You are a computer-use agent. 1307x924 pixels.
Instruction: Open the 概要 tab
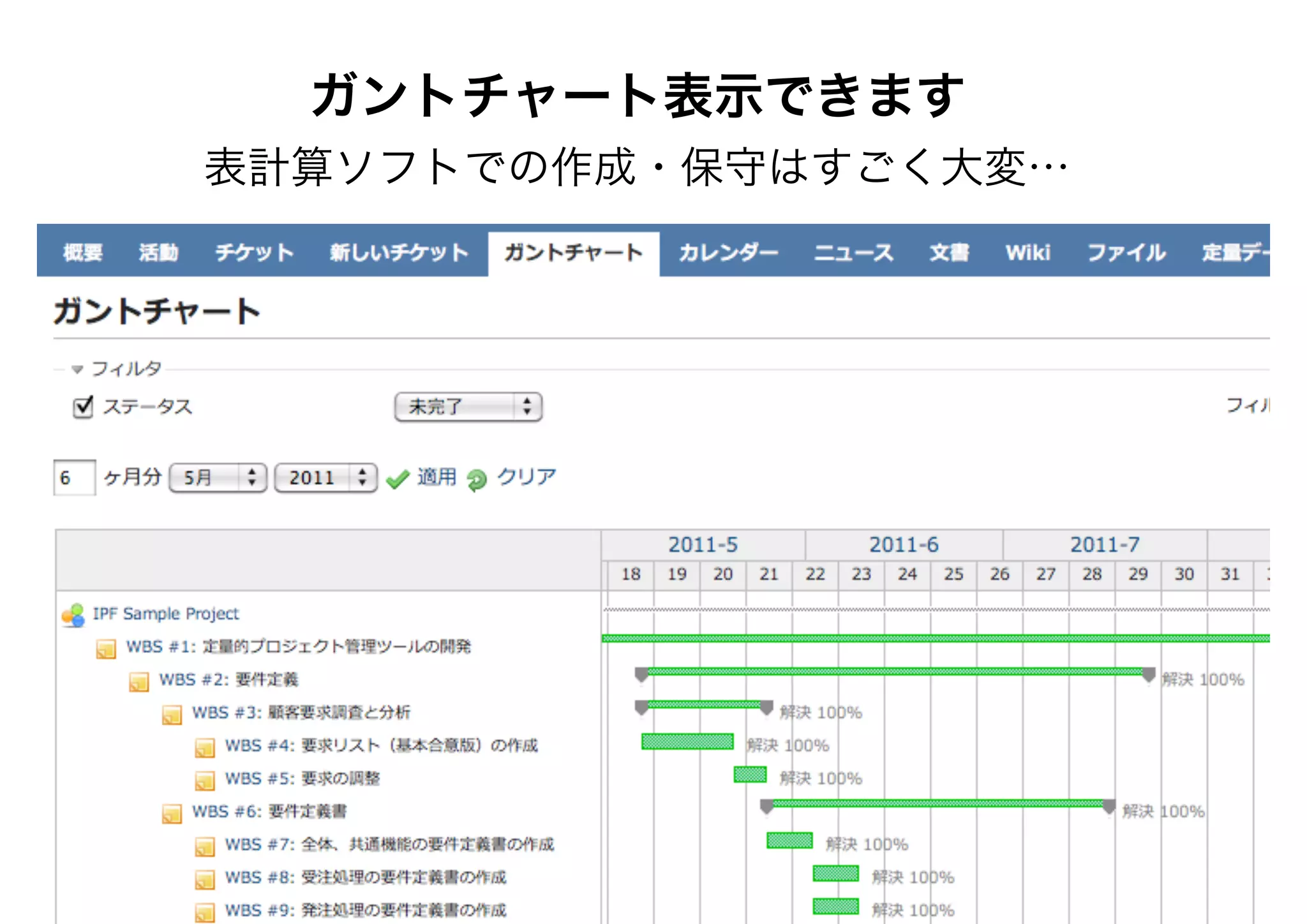pyautogui.click(x=83, y=253)
